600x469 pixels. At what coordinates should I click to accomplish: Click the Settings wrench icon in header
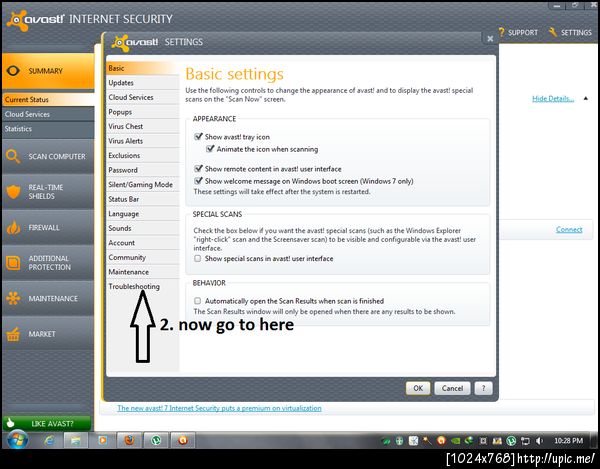click(553, 32)
